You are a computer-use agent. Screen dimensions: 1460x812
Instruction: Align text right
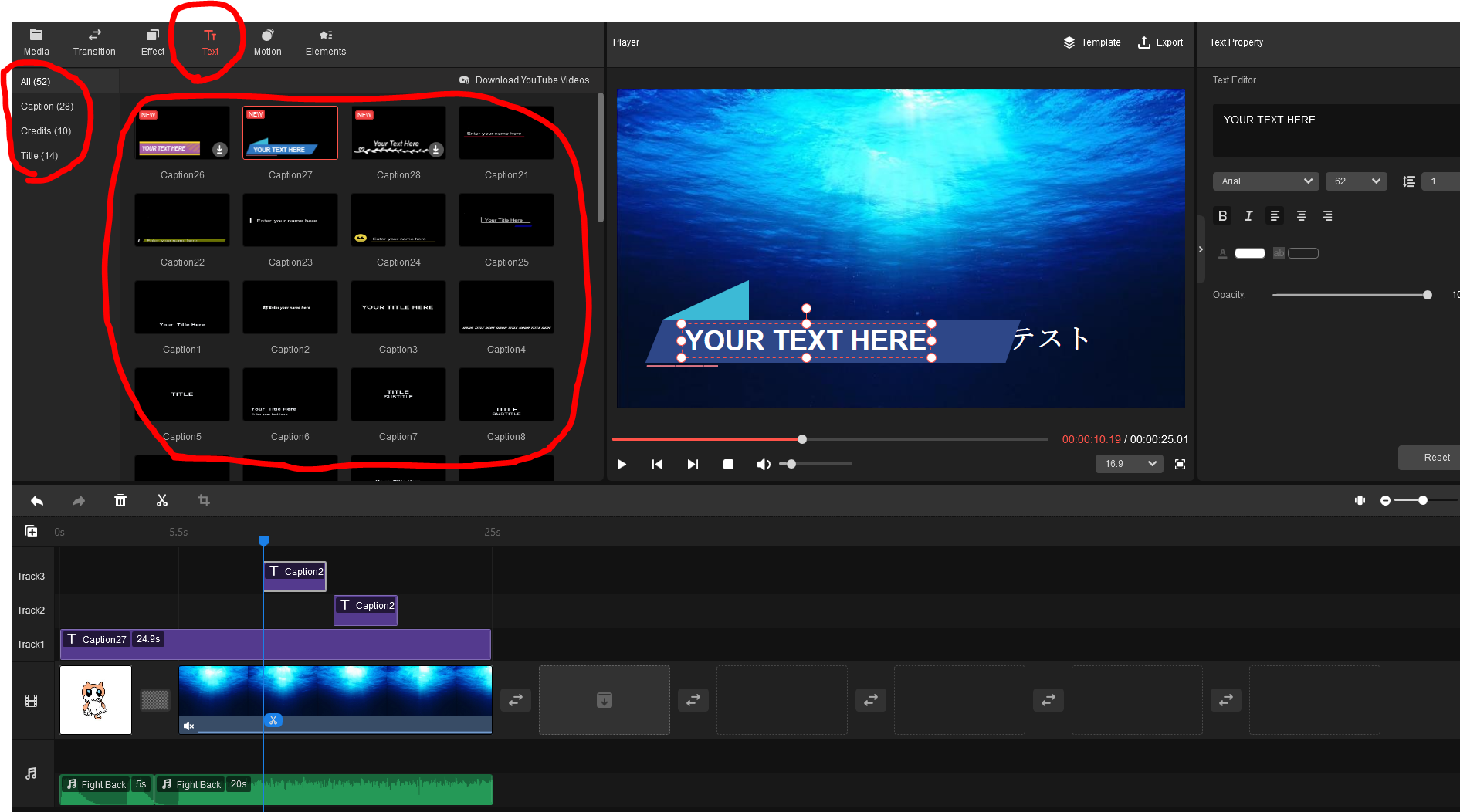click(x=1327, y=216)
